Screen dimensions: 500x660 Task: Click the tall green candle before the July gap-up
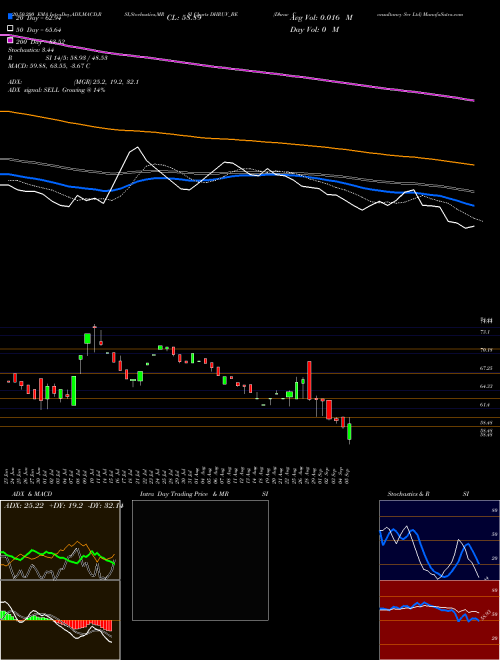(74, 391)
